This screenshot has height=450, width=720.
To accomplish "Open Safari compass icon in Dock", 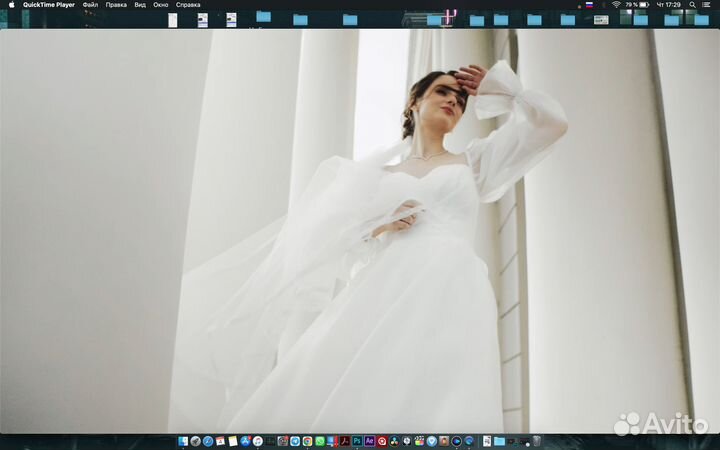I will [208, 441].
